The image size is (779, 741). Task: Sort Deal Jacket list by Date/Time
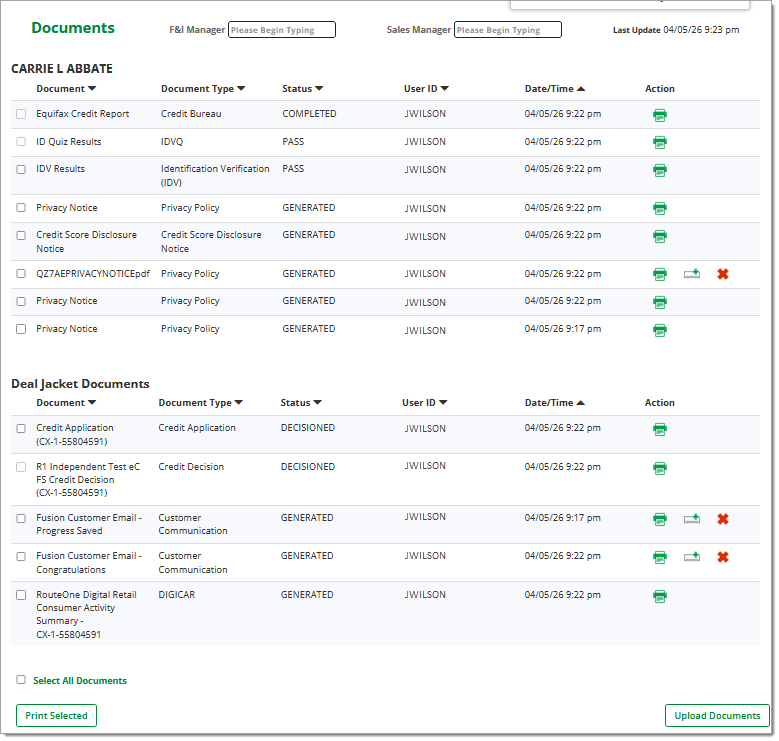click(x=554, y=402)
